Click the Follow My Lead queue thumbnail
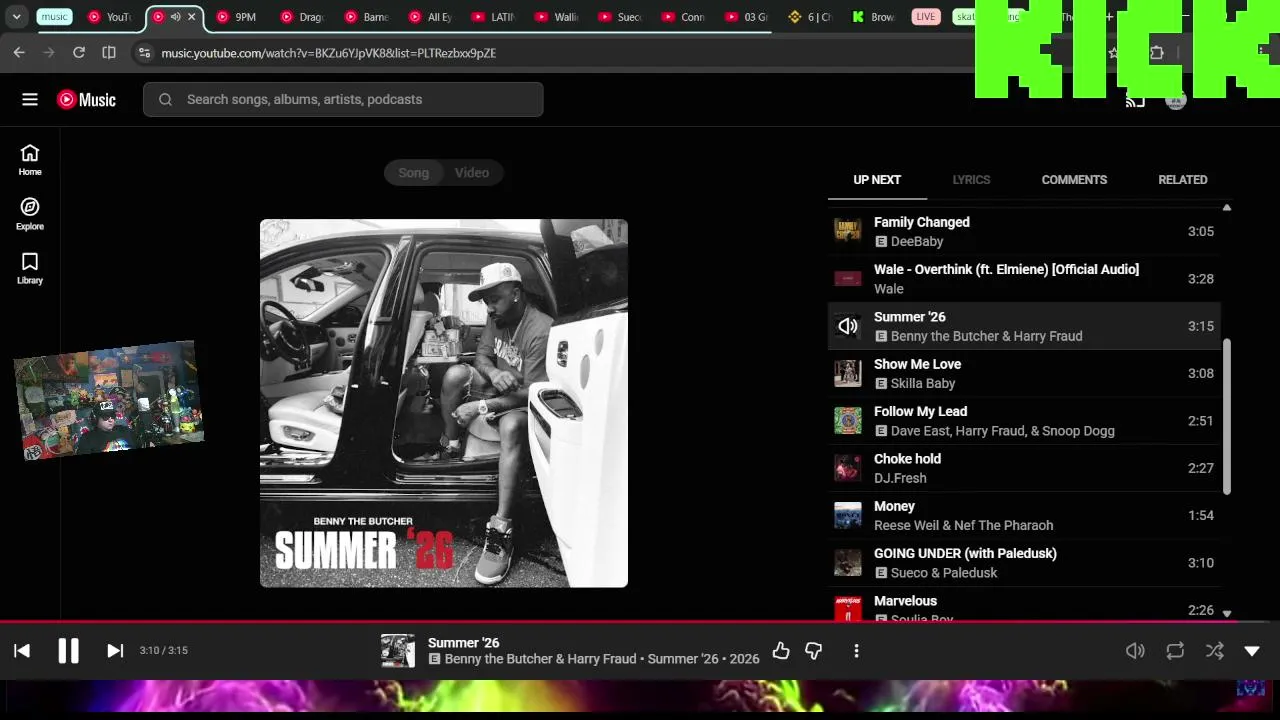This screenshot has height=720, width=1280. (x=848, y=421)
